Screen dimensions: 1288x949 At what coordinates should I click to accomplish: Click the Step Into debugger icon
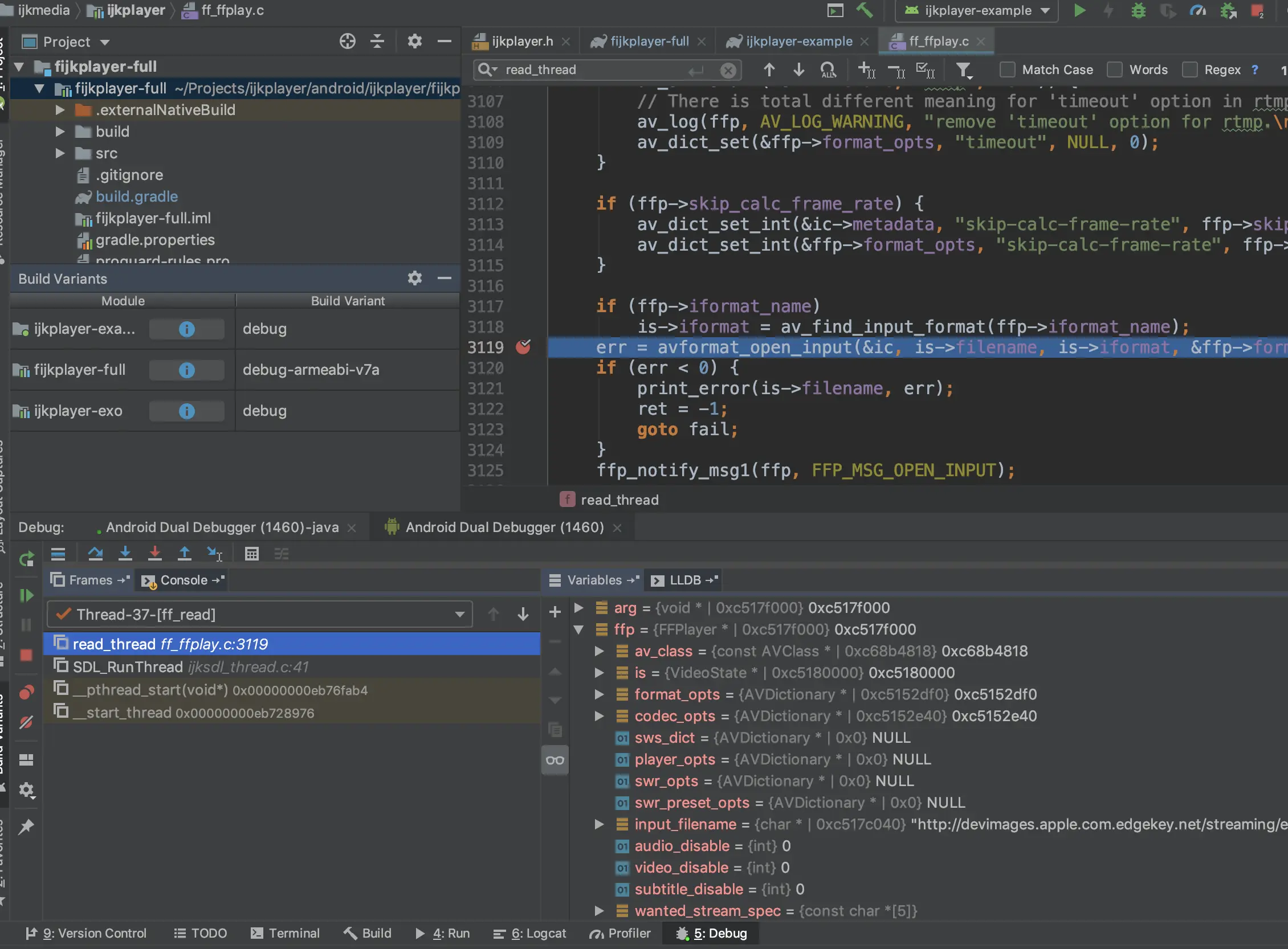click(x=125, y=554)
